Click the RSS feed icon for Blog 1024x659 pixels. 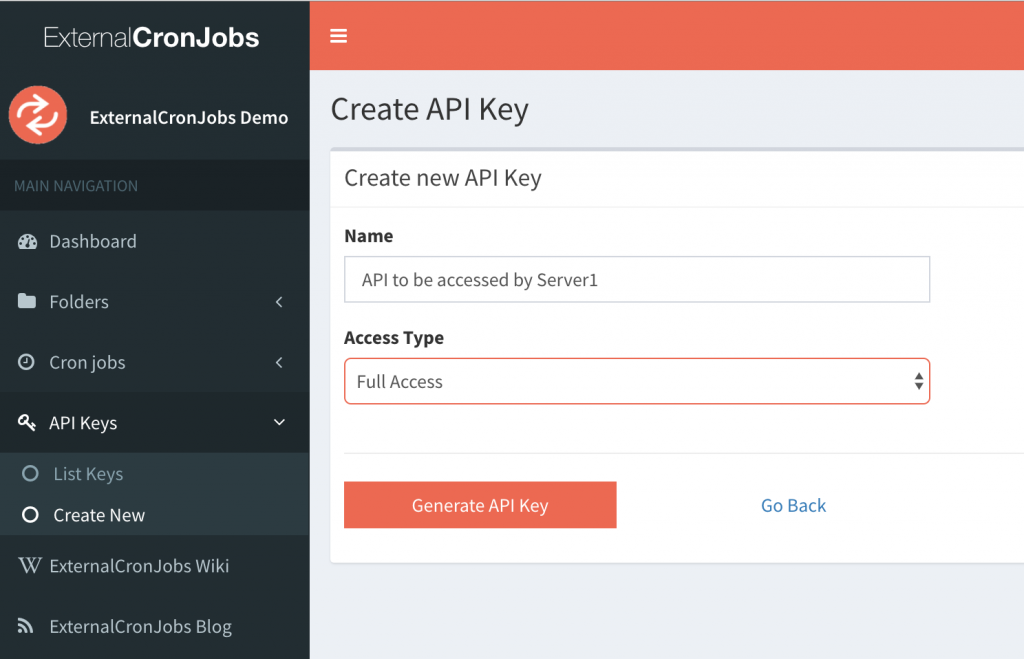point(25,626)
